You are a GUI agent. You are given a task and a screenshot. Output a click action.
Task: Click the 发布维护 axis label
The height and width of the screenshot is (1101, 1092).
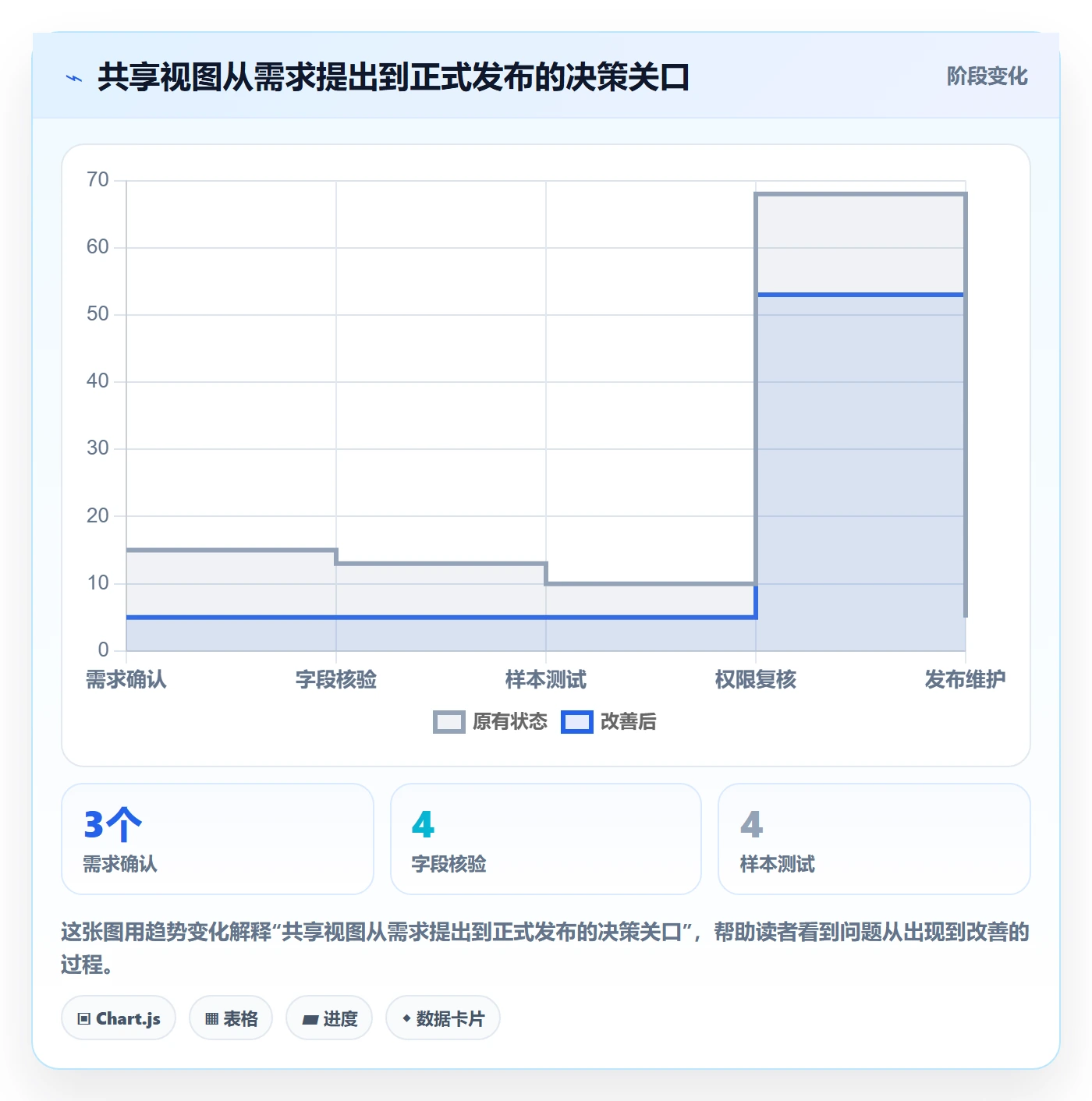click(966, 680)
